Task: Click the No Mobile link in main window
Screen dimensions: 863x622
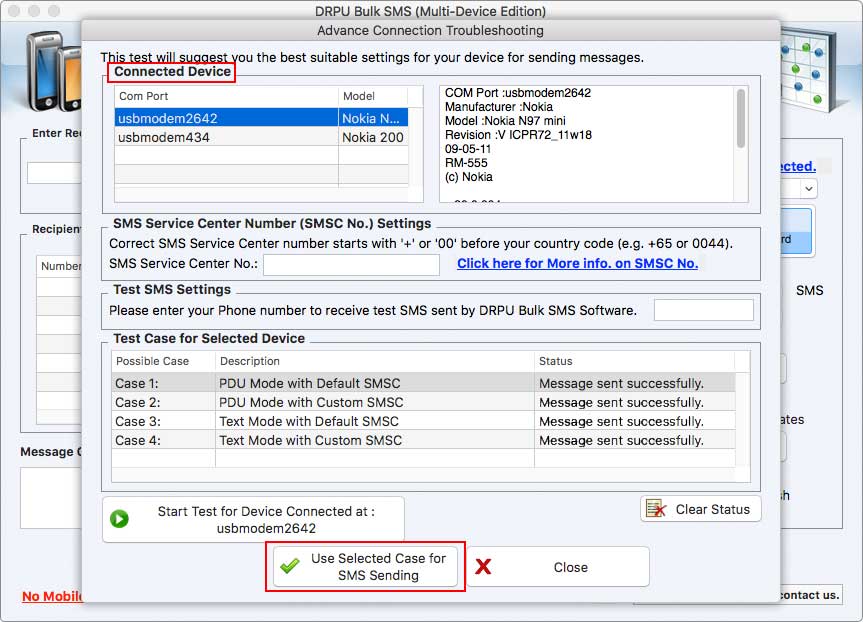Action: 52,596
